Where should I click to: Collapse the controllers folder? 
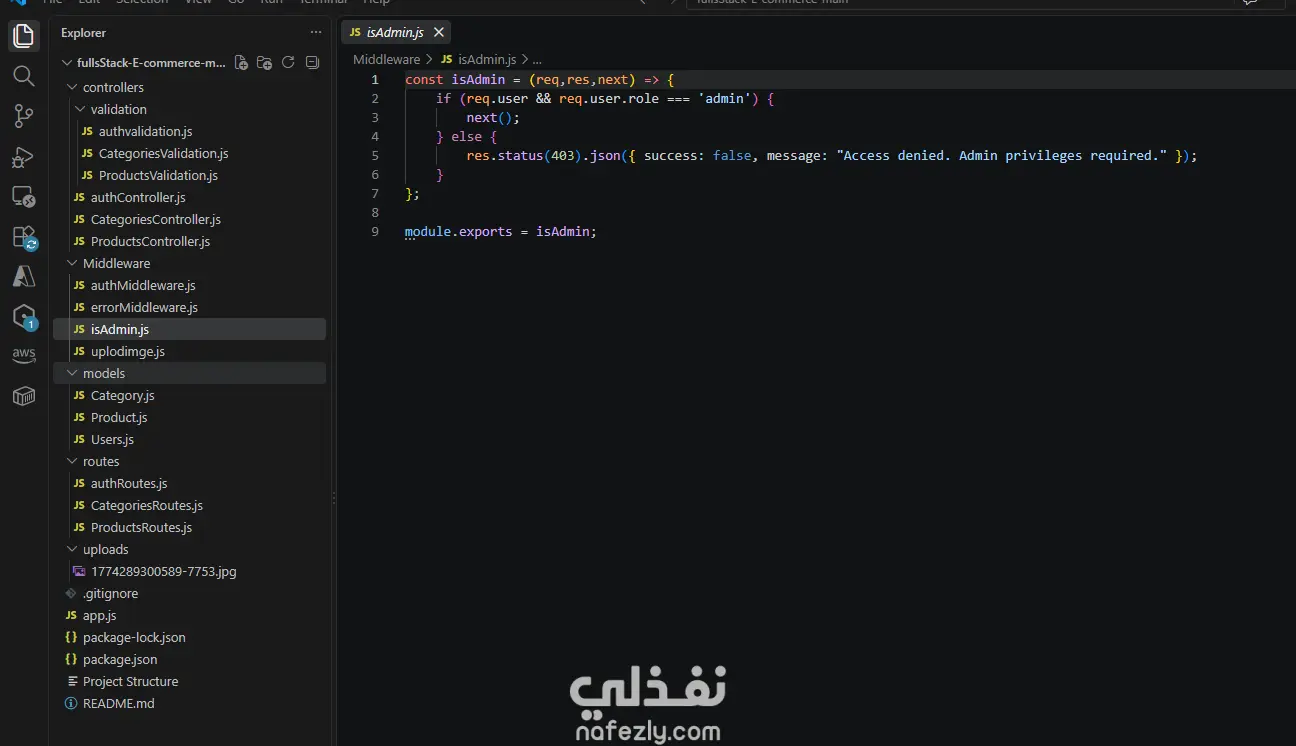click(72, 87)
